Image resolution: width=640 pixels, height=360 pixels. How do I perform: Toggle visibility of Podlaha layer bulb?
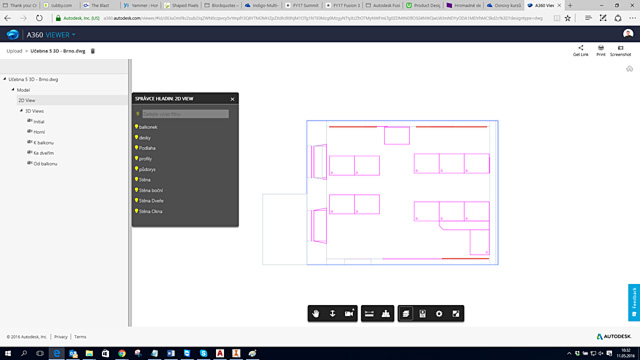coord(136,148)
